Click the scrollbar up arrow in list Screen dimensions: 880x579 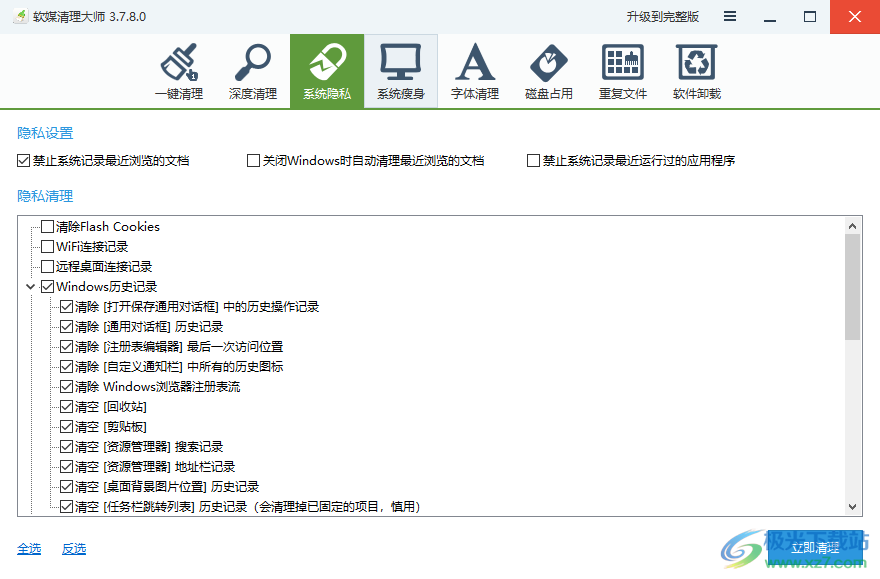(x=853, y=224)
